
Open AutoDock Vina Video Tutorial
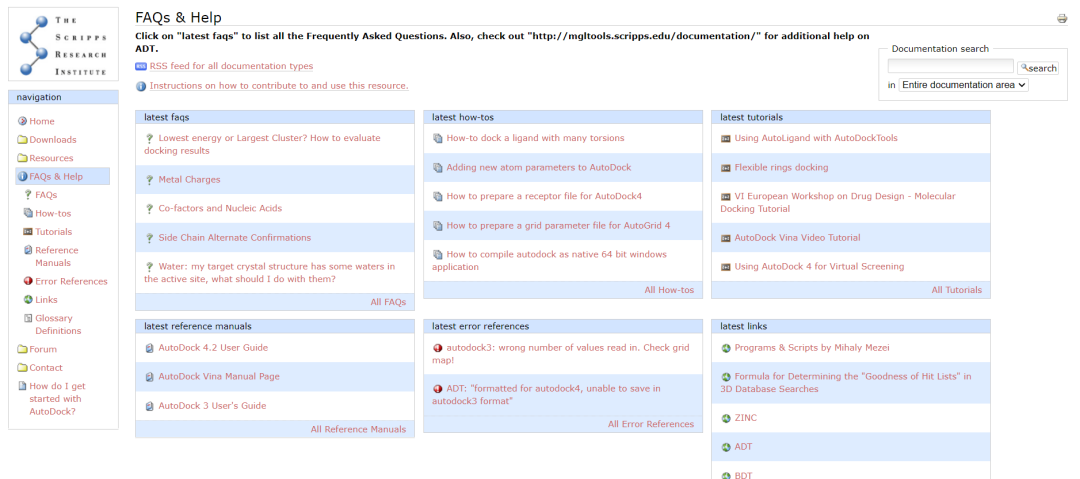pos(797,238)
